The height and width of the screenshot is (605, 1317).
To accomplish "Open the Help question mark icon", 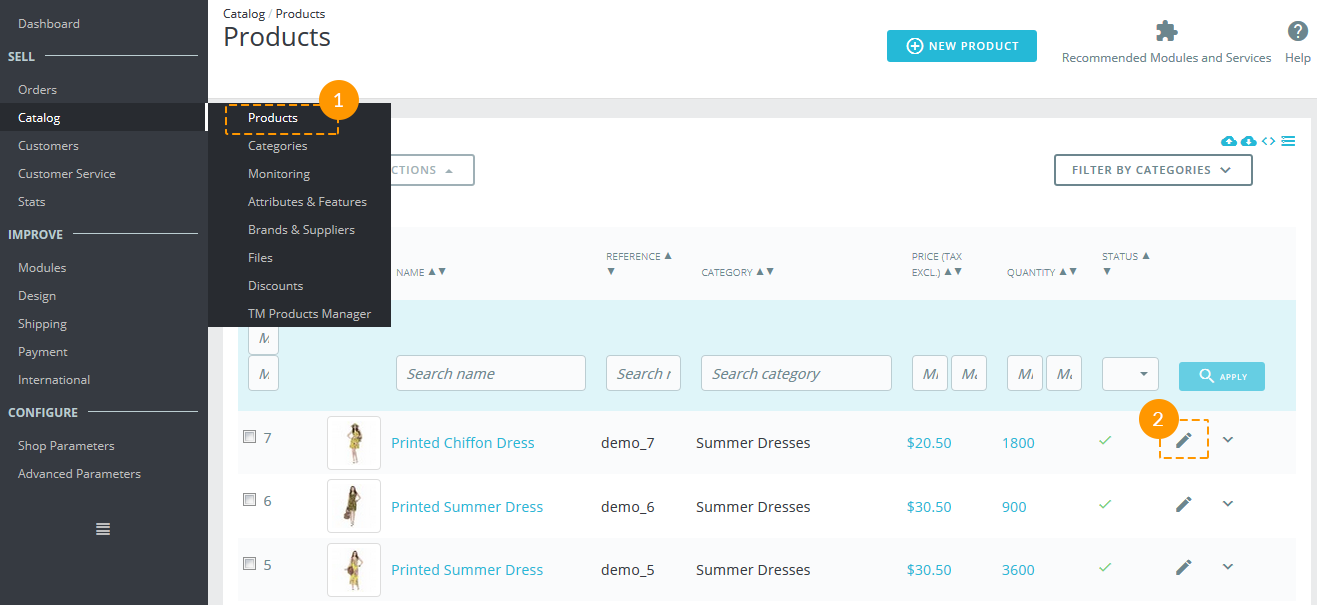I will [1298, 31].
